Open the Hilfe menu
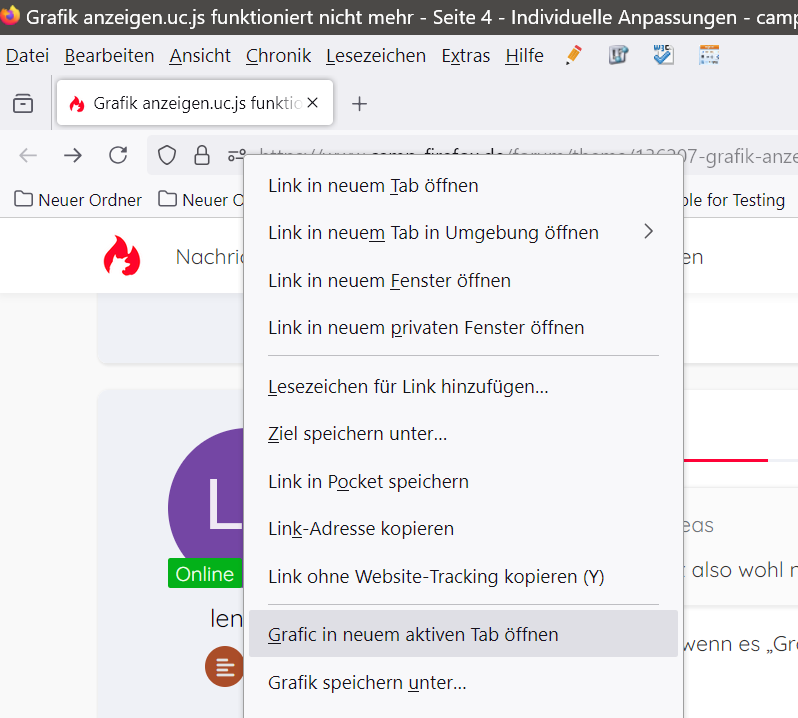The image size is (798, 718). point(524,55)
